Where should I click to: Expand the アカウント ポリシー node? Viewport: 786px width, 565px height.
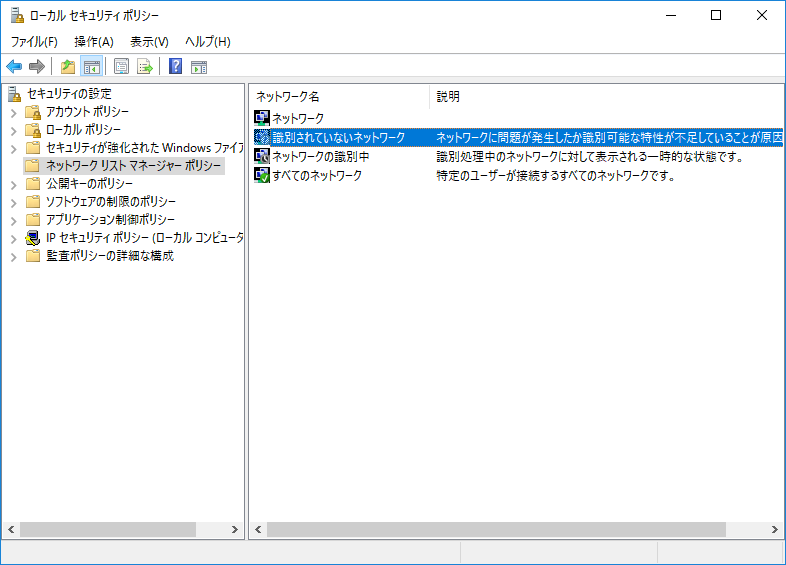pos(14,113)
